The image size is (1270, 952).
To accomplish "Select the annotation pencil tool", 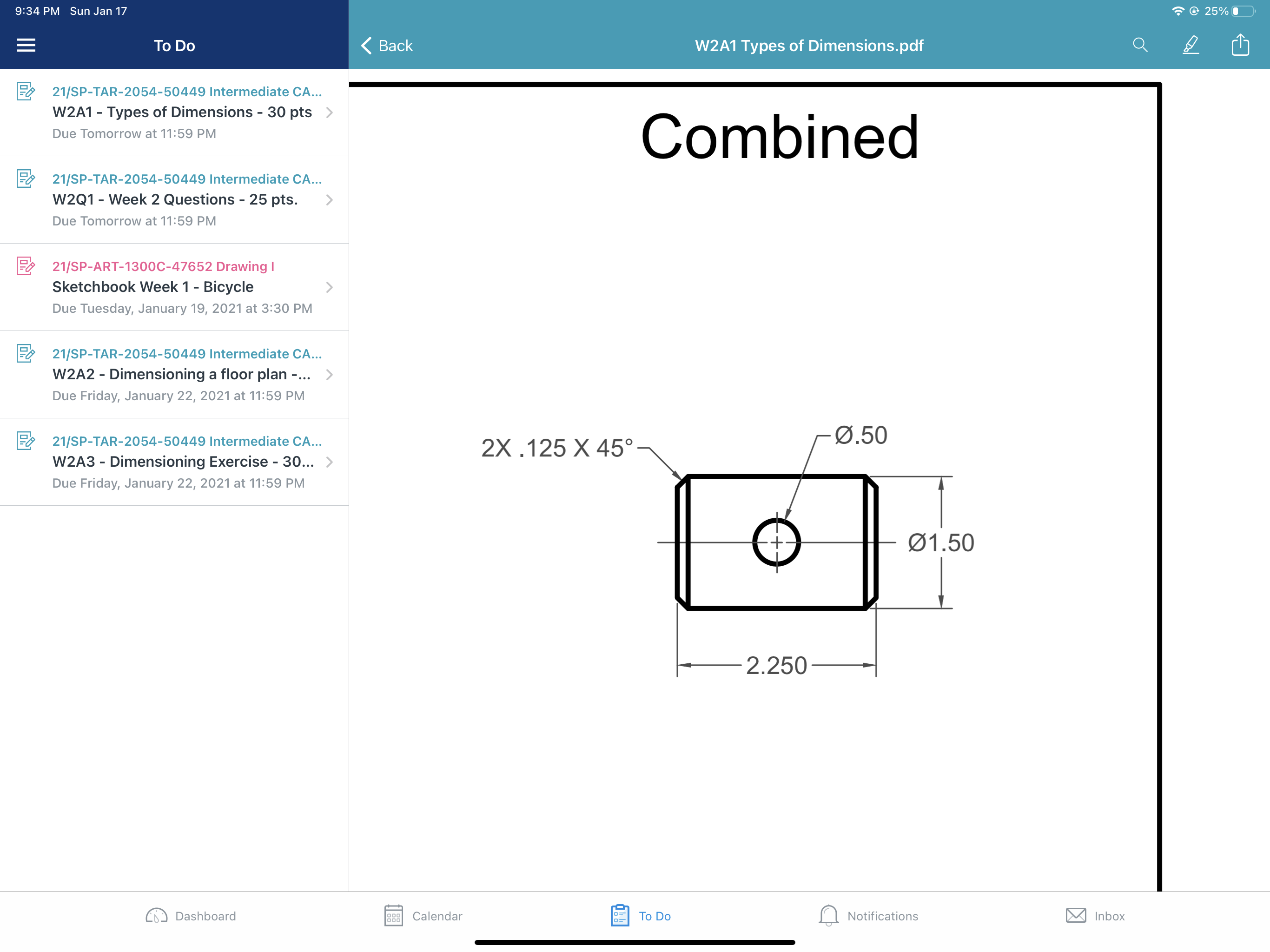I will [x=1191, y=46].
